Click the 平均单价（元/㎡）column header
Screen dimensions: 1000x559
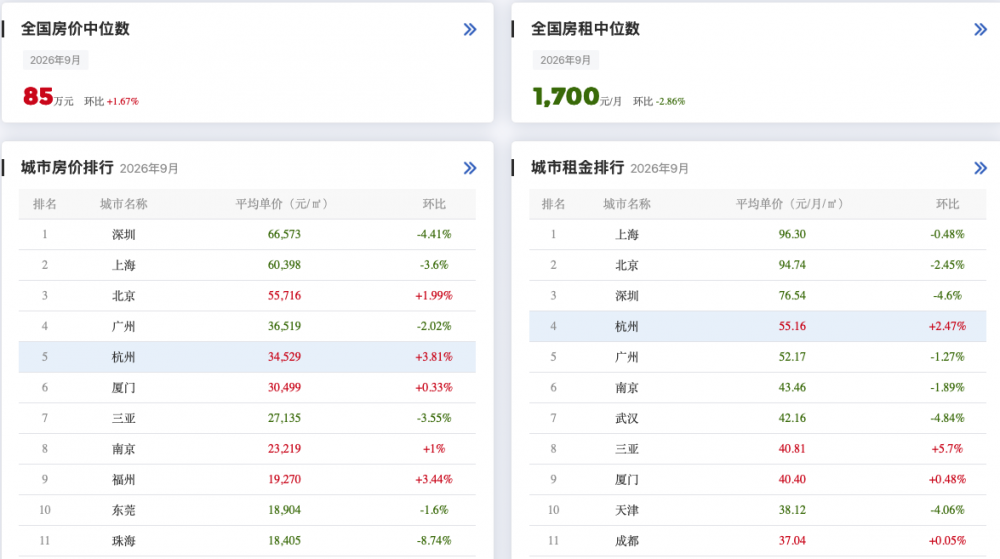click(x=284, y=204)
